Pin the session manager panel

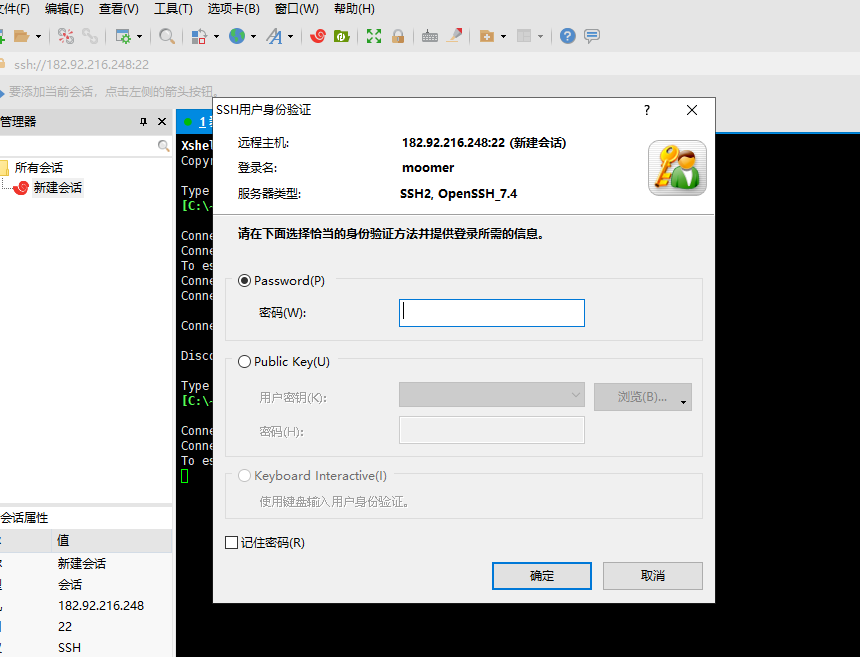(143, 122)
